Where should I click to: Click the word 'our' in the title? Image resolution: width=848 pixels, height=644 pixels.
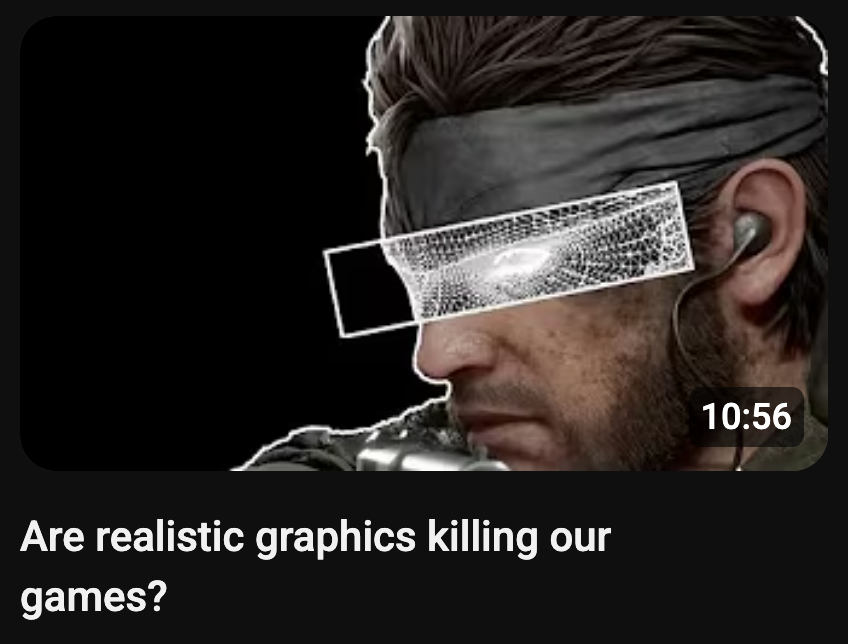click(x=580, y=539)
